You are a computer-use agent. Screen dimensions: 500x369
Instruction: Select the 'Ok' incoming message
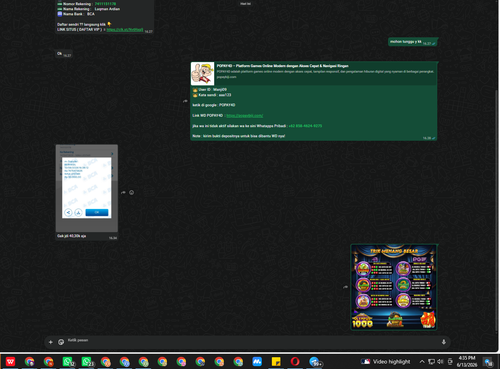59,53
